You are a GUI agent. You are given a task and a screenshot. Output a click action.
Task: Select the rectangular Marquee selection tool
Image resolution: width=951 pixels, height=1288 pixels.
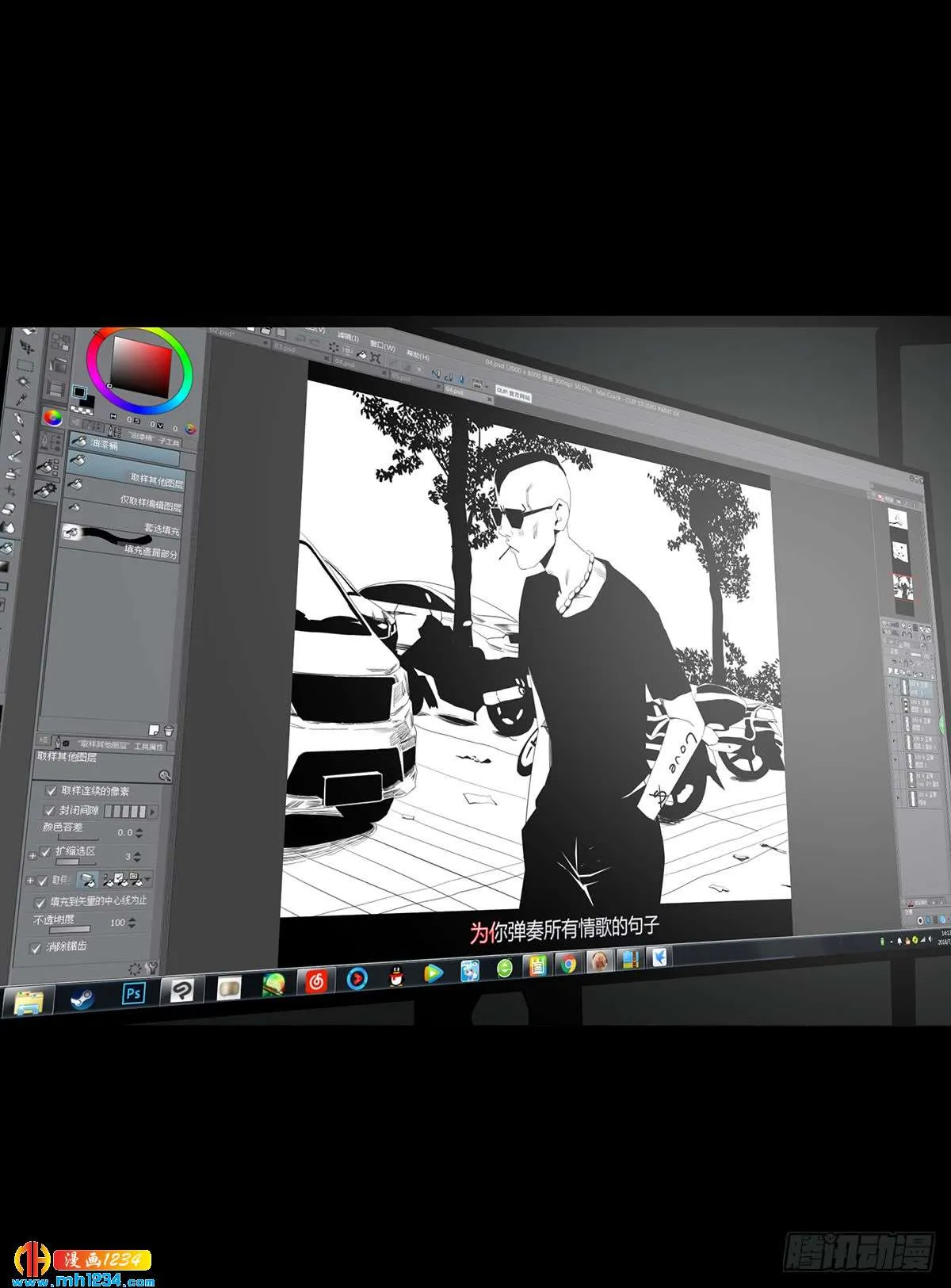tap(25, 367)
